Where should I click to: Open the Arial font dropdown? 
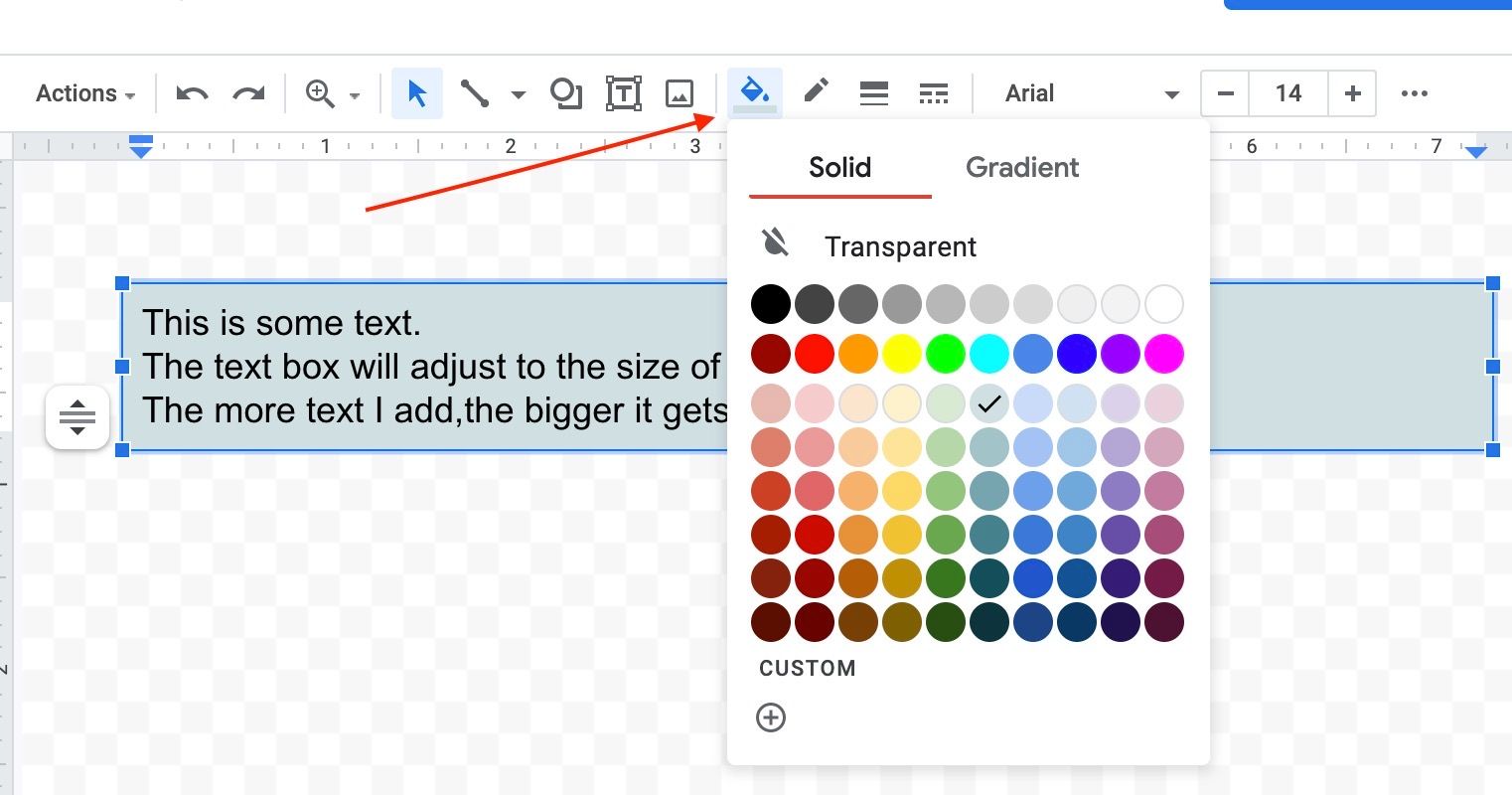(1093, 92)
